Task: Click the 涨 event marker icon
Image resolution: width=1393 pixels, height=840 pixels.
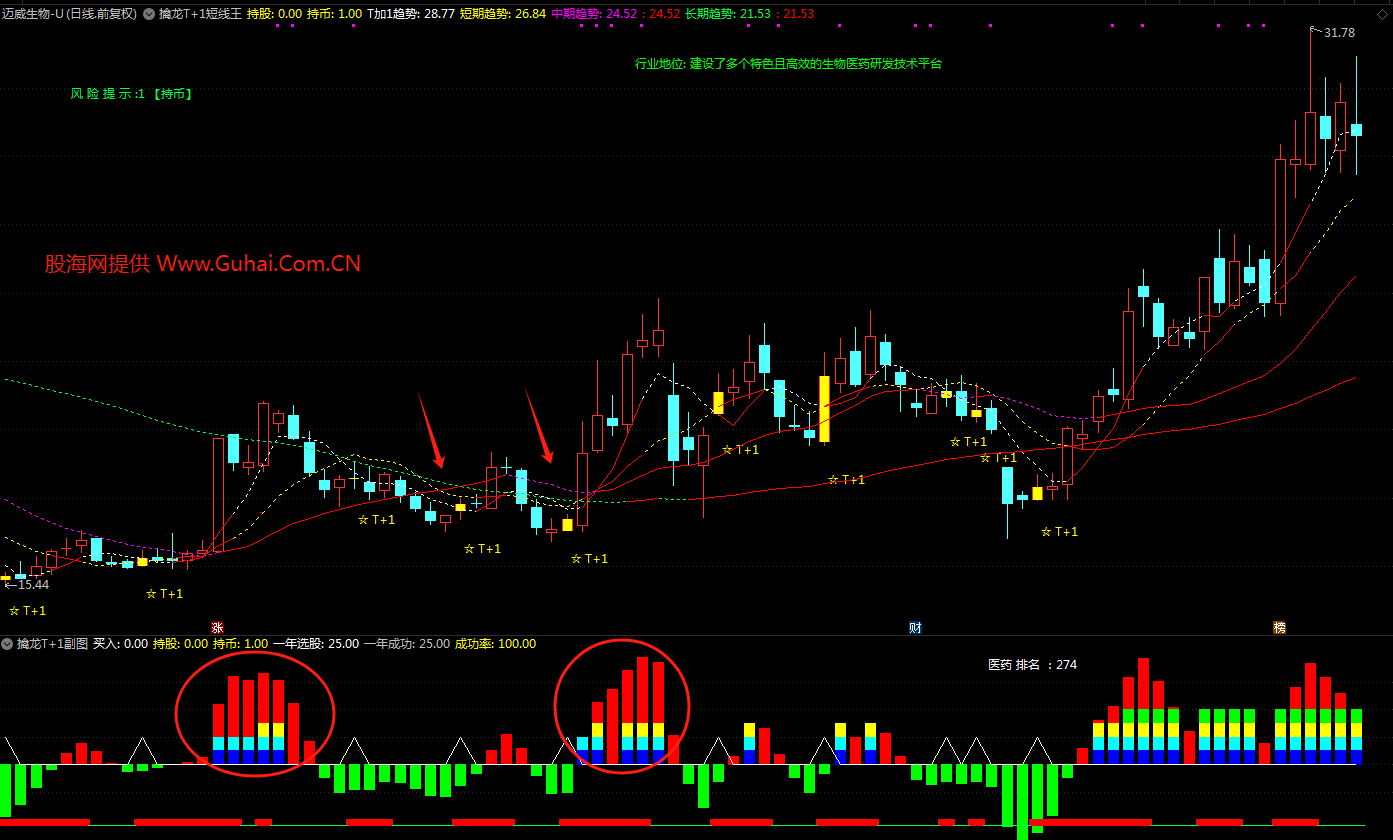Action: (x=217, y=627)
